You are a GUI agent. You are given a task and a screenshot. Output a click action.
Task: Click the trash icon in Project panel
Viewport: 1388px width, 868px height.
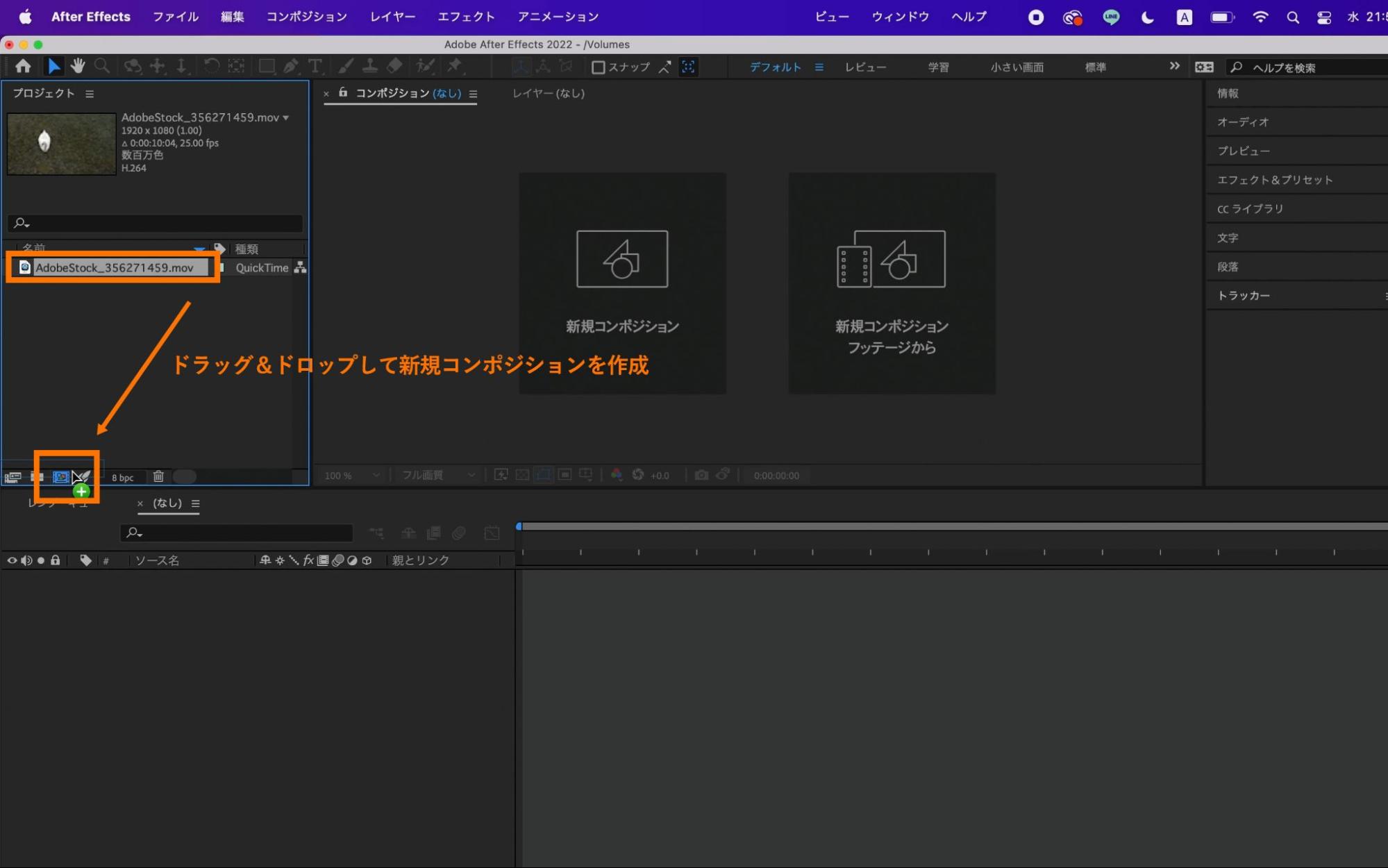158,476
